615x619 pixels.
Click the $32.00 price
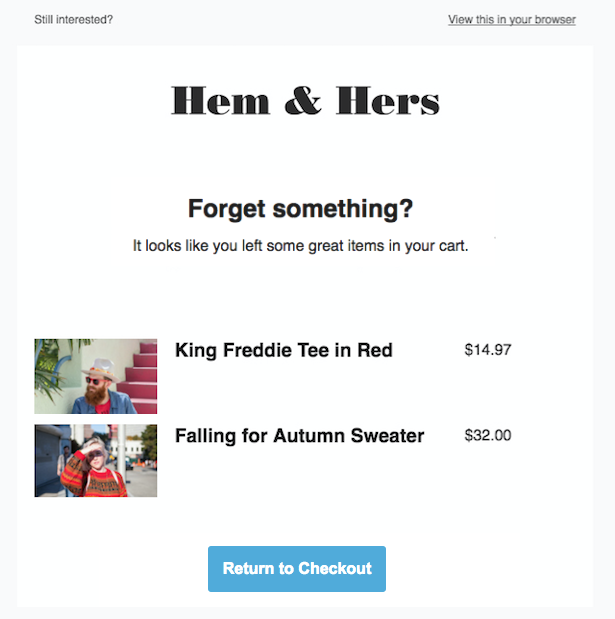point(488,435)
